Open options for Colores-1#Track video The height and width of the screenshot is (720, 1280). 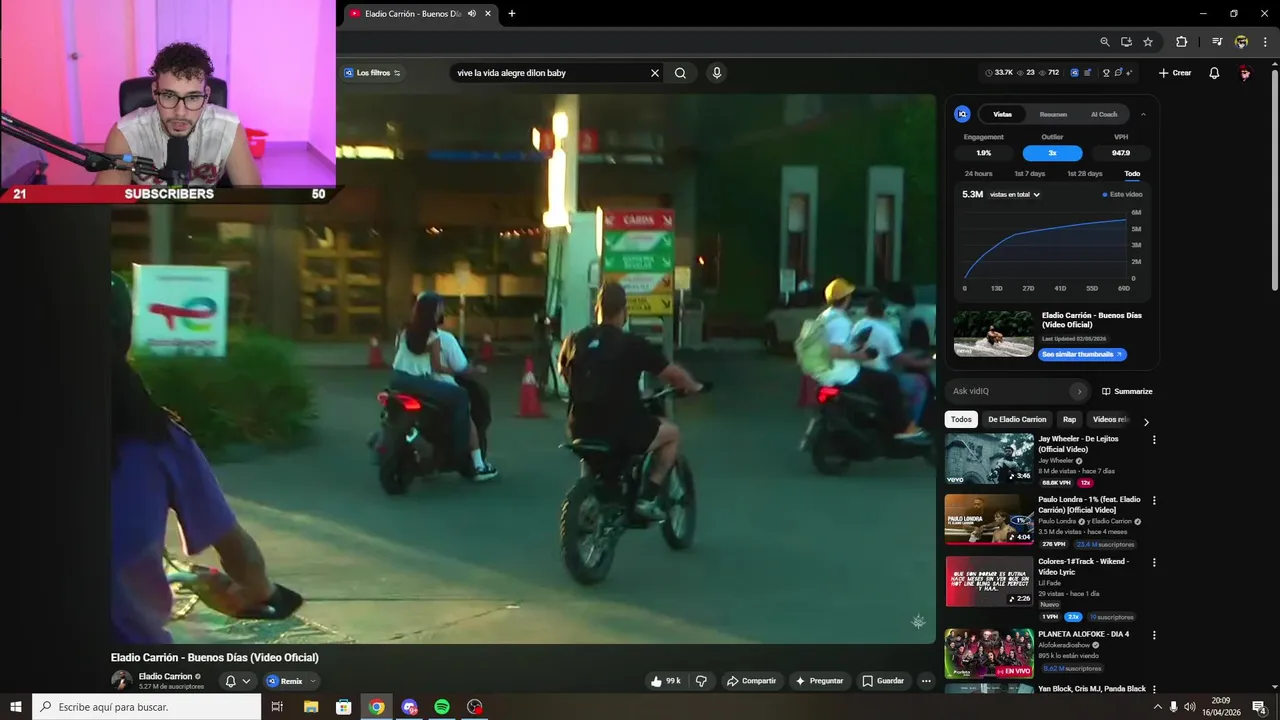(x=1154, y=563)
